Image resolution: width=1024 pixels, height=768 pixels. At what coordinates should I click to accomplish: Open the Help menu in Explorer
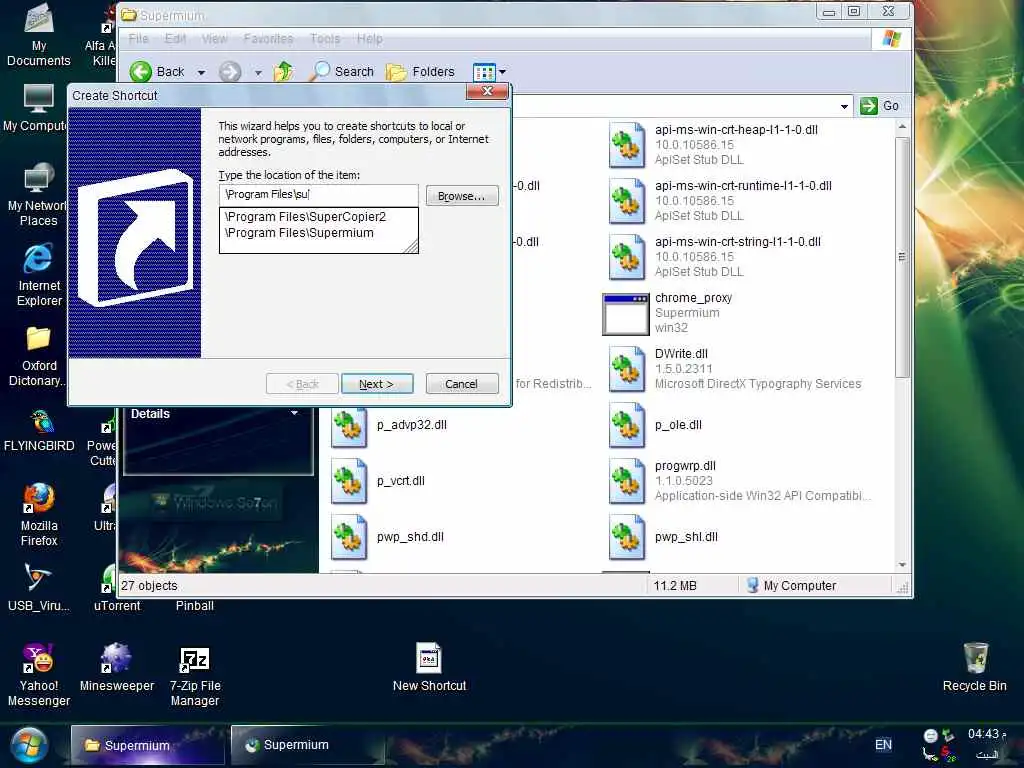[370, 39]
